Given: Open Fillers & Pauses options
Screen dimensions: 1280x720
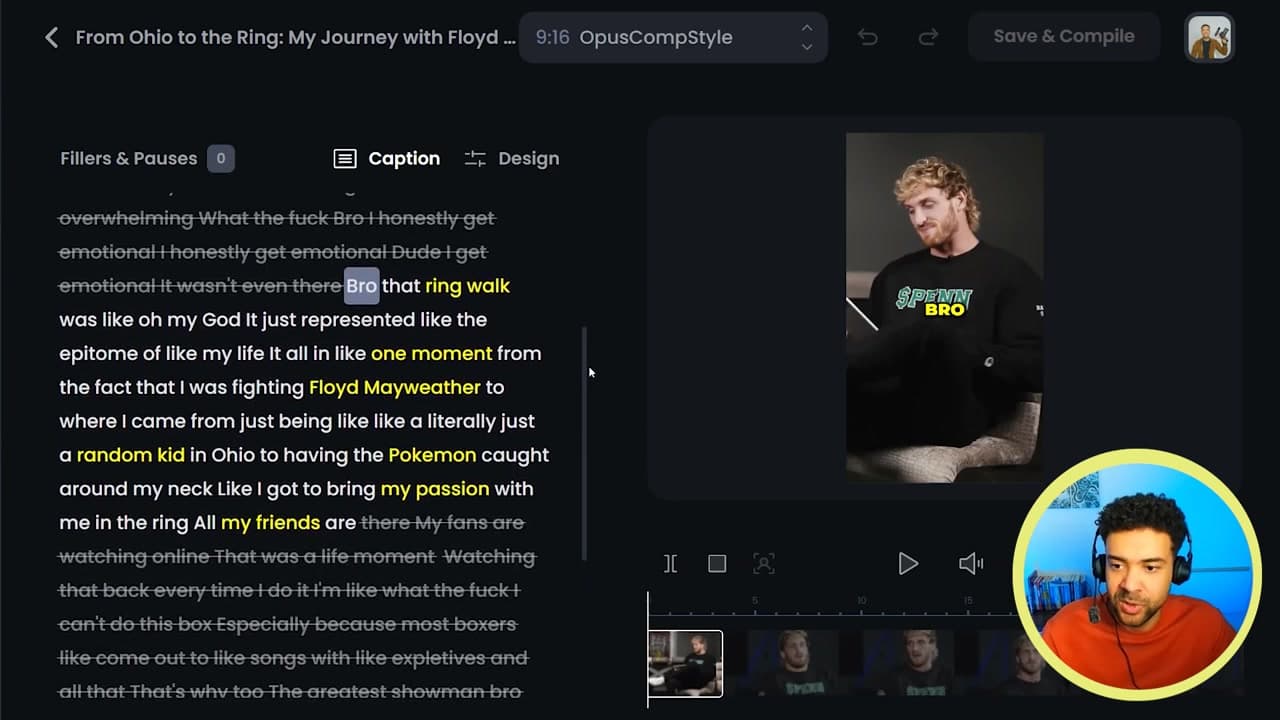Looking at the screenshot, I should 147,158.
